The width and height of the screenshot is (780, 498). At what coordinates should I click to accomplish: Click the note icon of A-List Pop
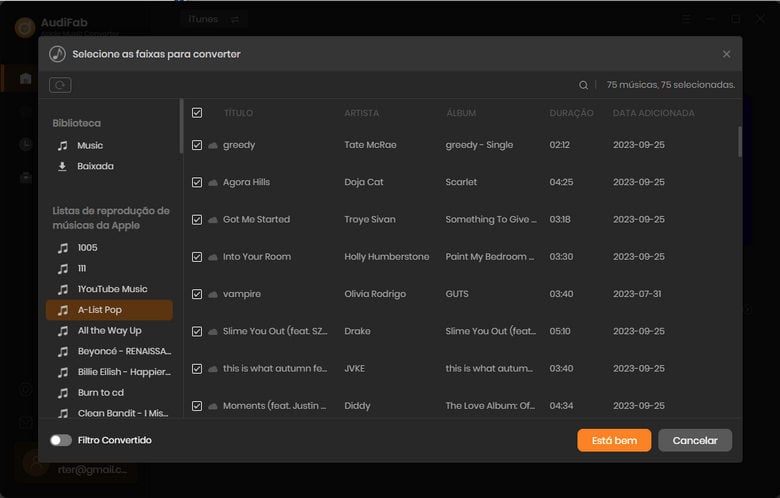63,310
